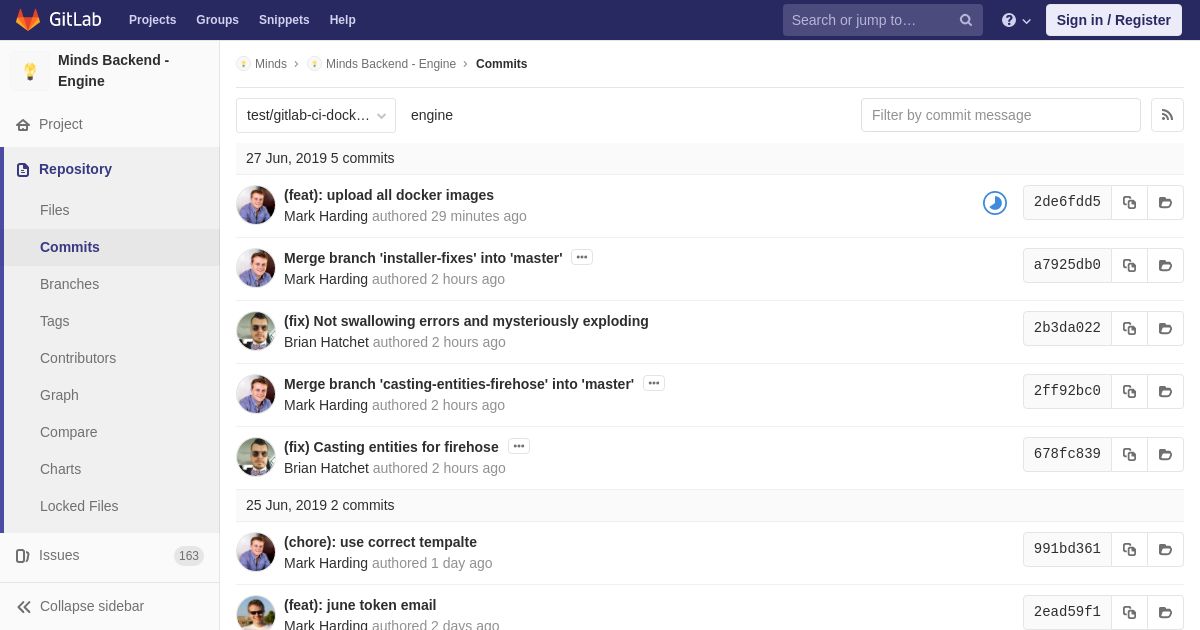Open the Projects menu in the top bar
Image resolution: width=1200 pixels, height=630 pixels.
152,20
